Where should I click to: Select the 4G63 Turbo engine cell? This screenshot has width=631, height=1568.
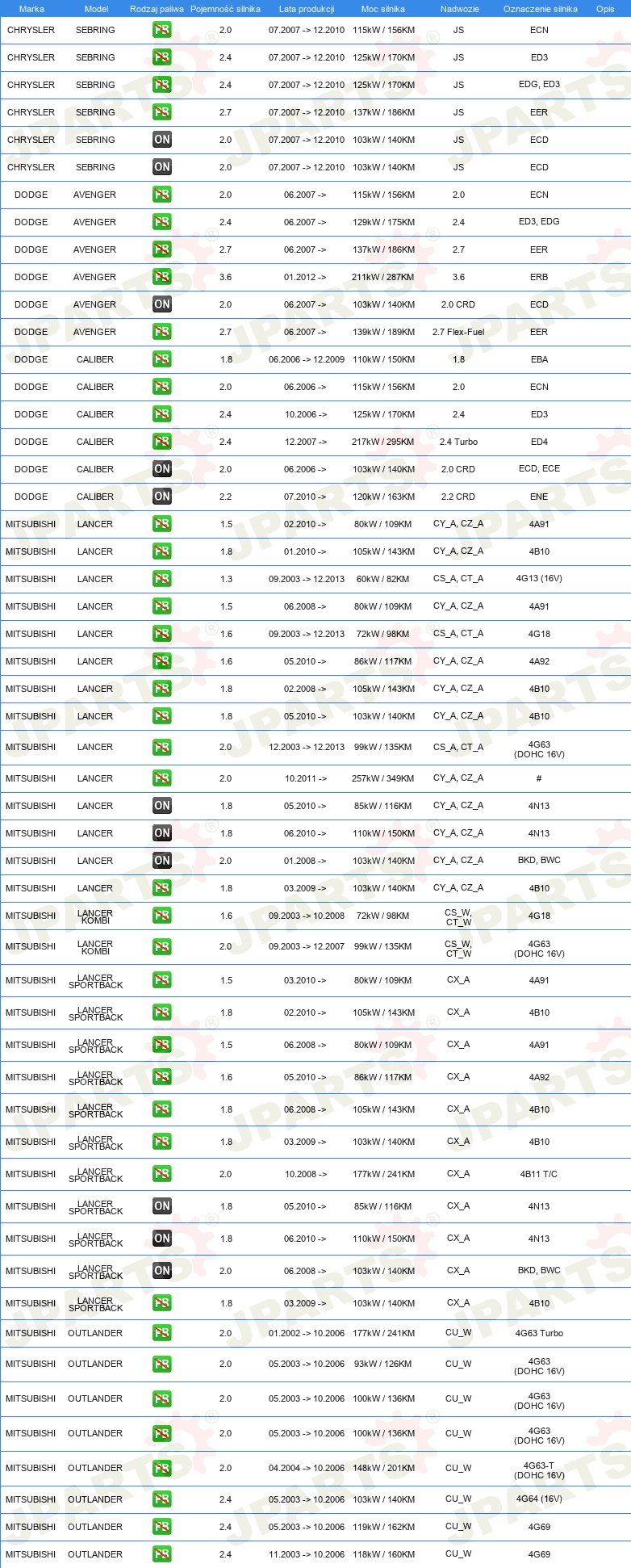coord(539,1333)
